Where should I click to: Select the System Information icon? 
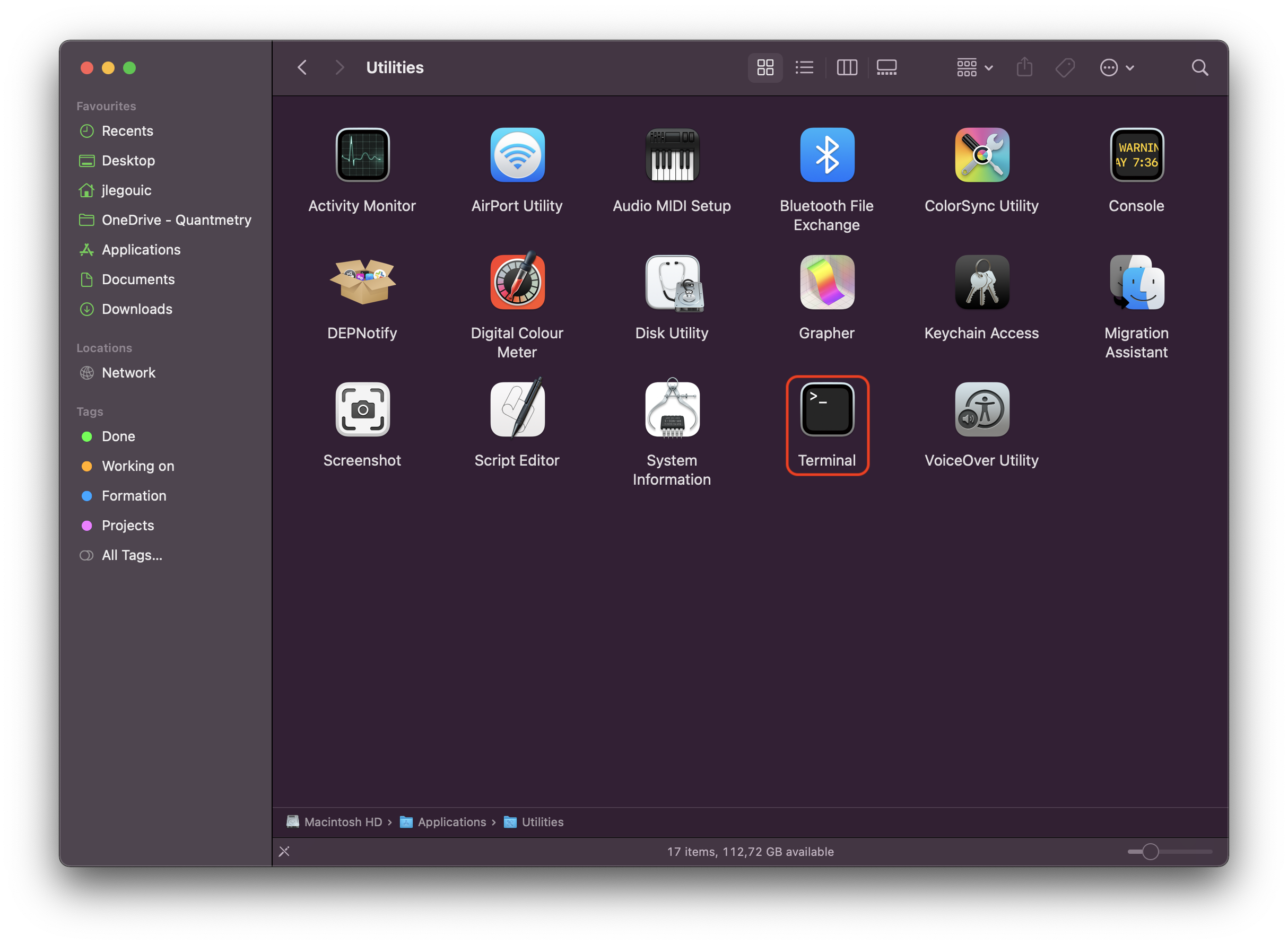point(672,408)
